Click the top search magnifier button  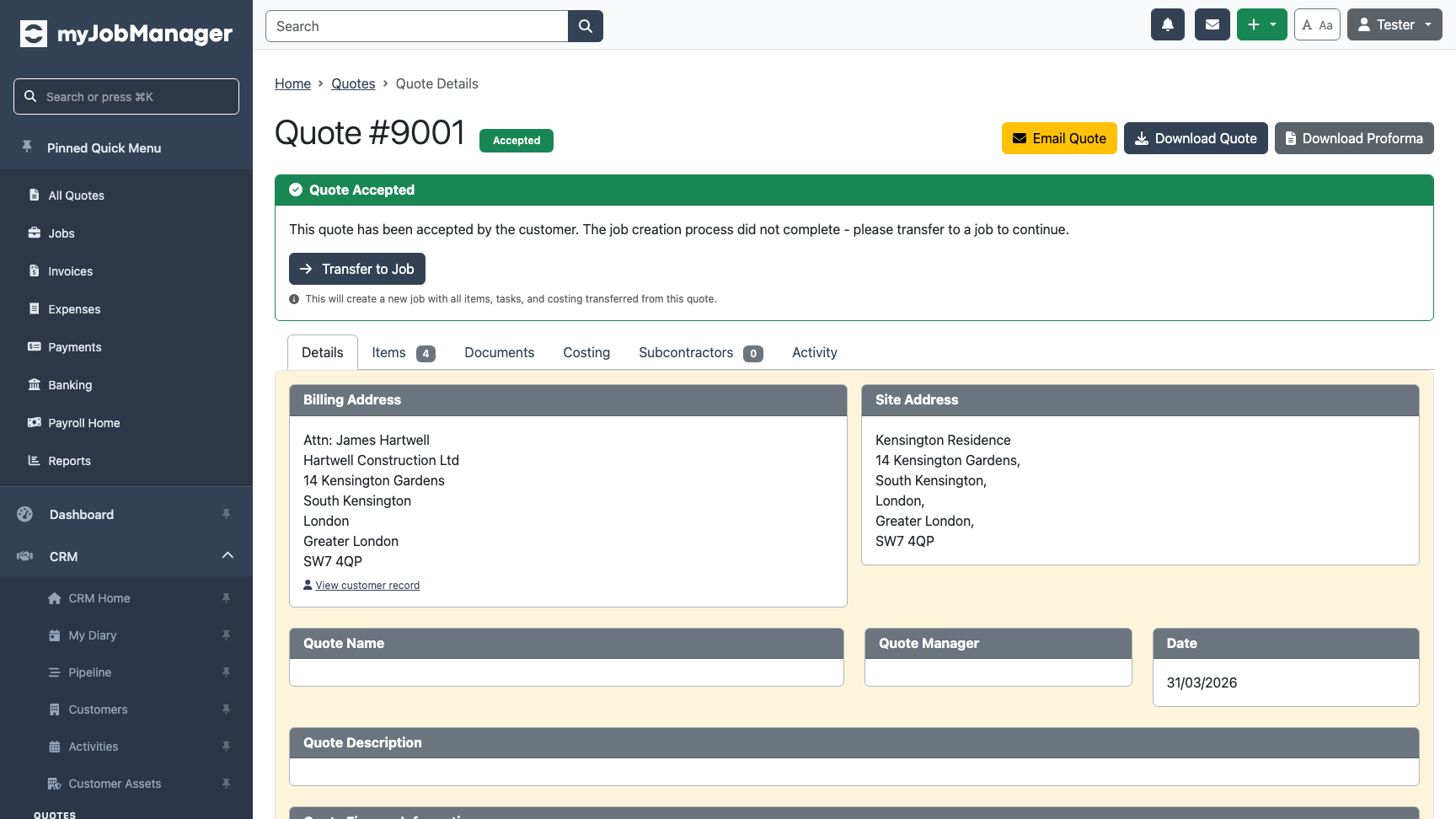tap(586, 26)
